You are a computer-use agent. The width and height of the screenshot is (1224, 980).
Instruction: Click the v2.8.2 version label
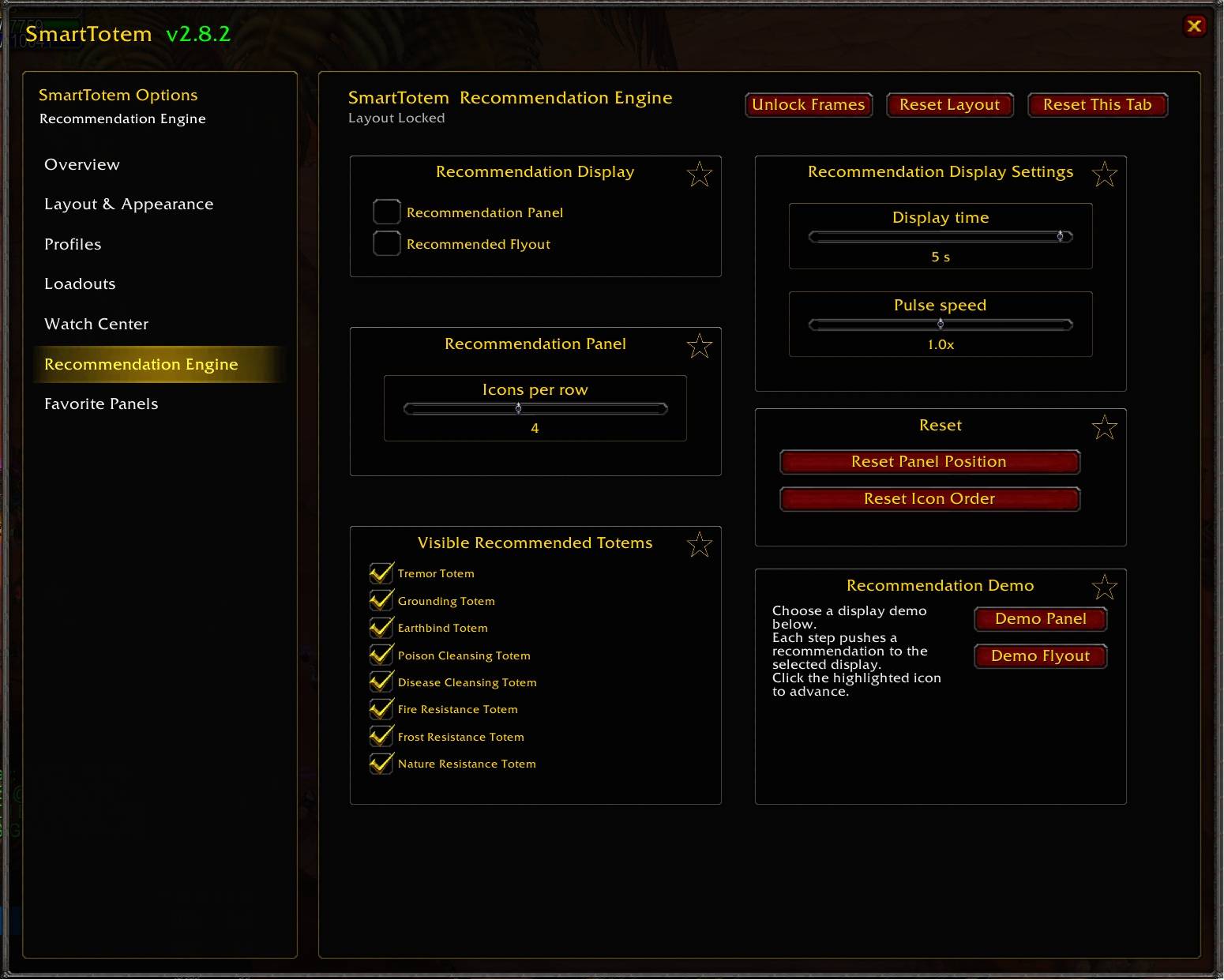click(198, 34)
